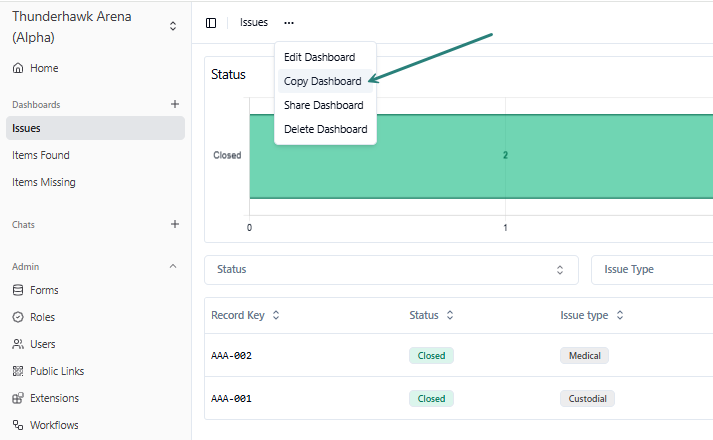Screen dimensions: 713x440
Task: Choose Delete Dashboard in the menu
Action: pyautogui.click(x=325, y=129)
